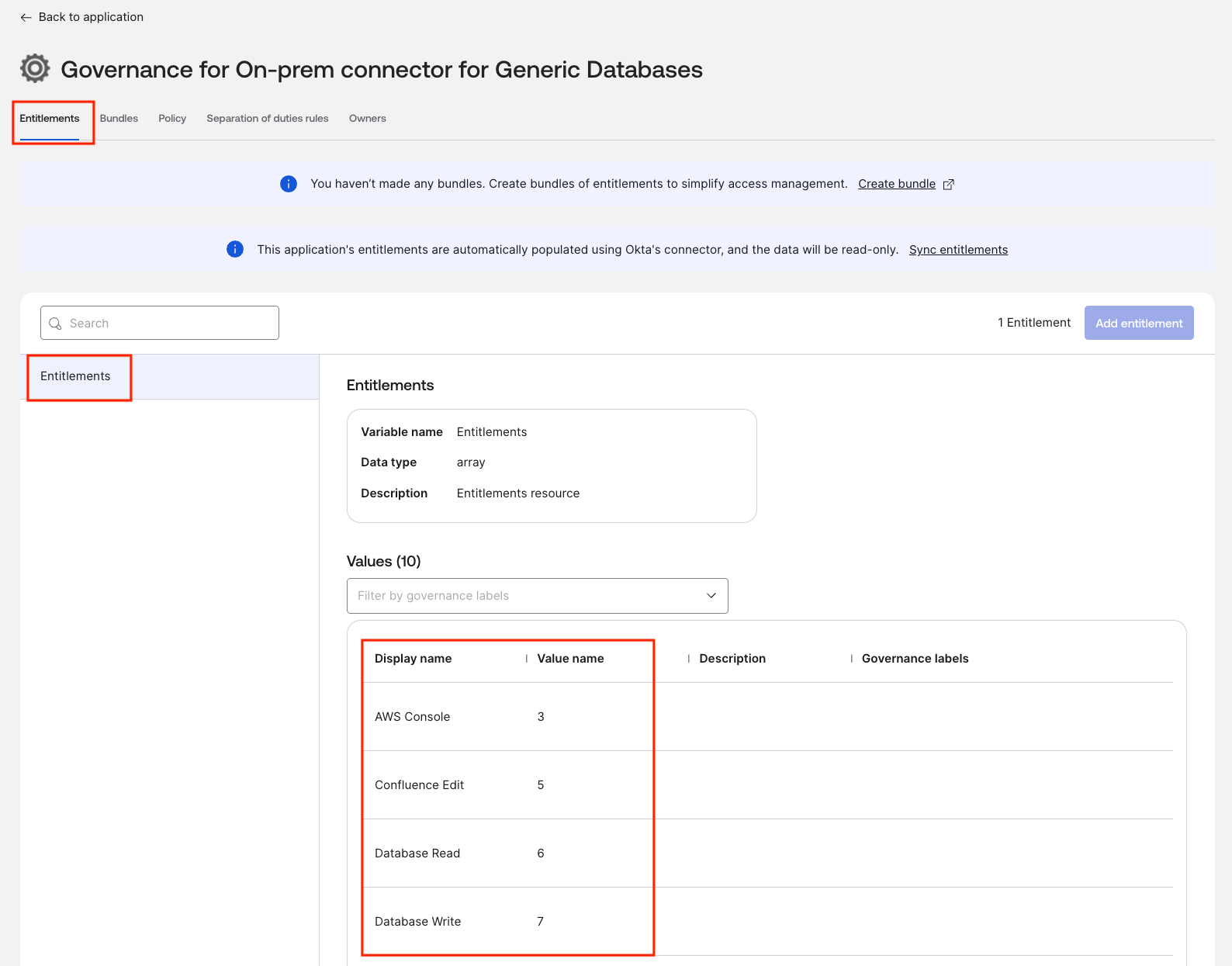Image resolution: width=1232 pixels, height=966 pixels.
Task: Click the 1 Entitlement count text
Action: (1034, 323)
